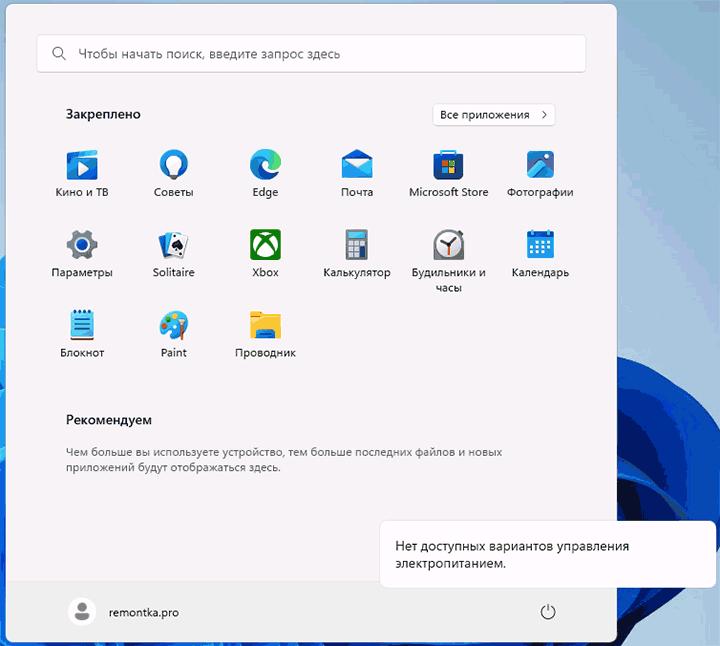Open the Календарь calendar app
The width and height of the screenshot is (720, 646).
540,254
